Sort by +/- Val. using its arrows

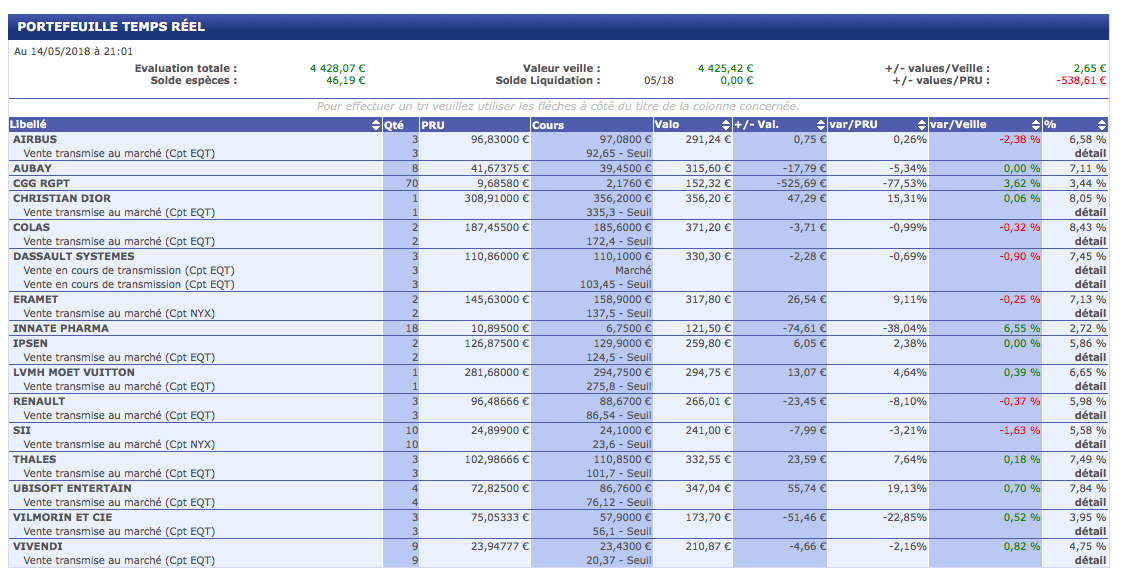819,125
